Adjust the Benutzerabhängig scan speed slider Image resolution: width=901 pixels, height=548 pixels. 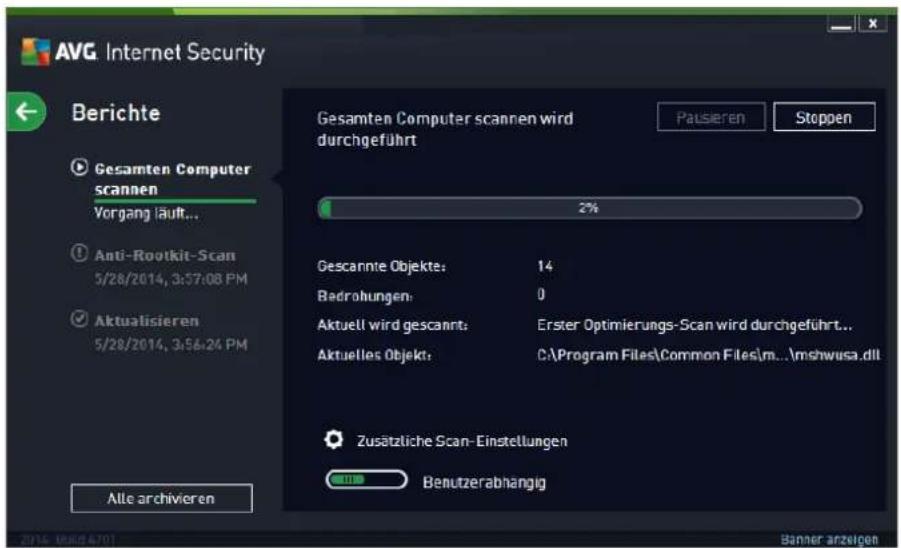[366, 480]
